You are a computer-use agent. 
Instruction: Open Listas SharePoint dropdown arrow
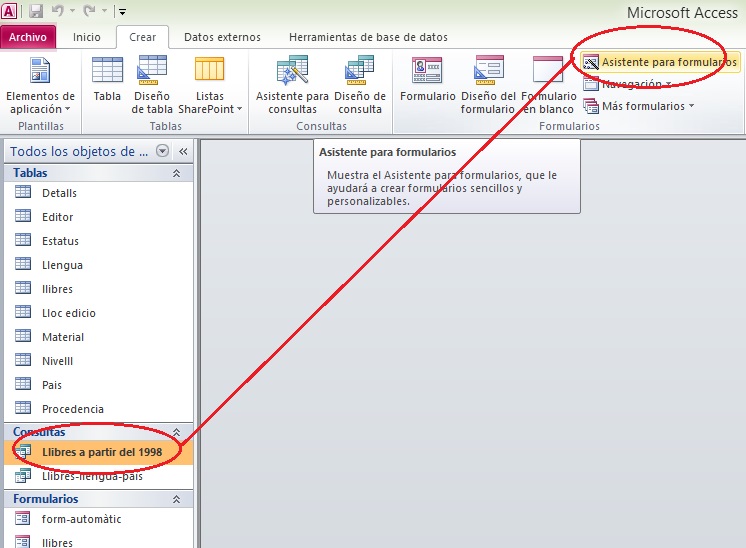tap(239, 109)
